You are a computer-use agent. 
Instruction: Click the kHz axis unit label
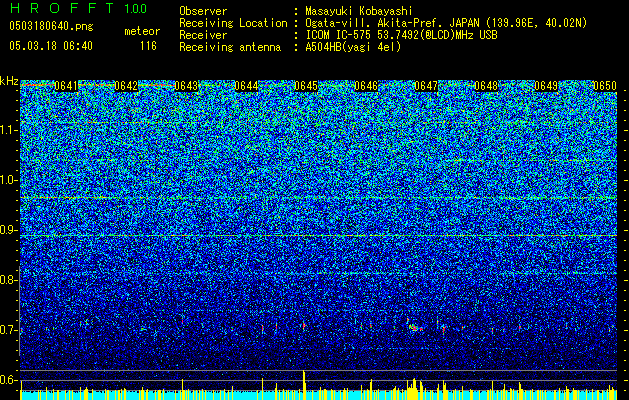[x=9, y=81]
